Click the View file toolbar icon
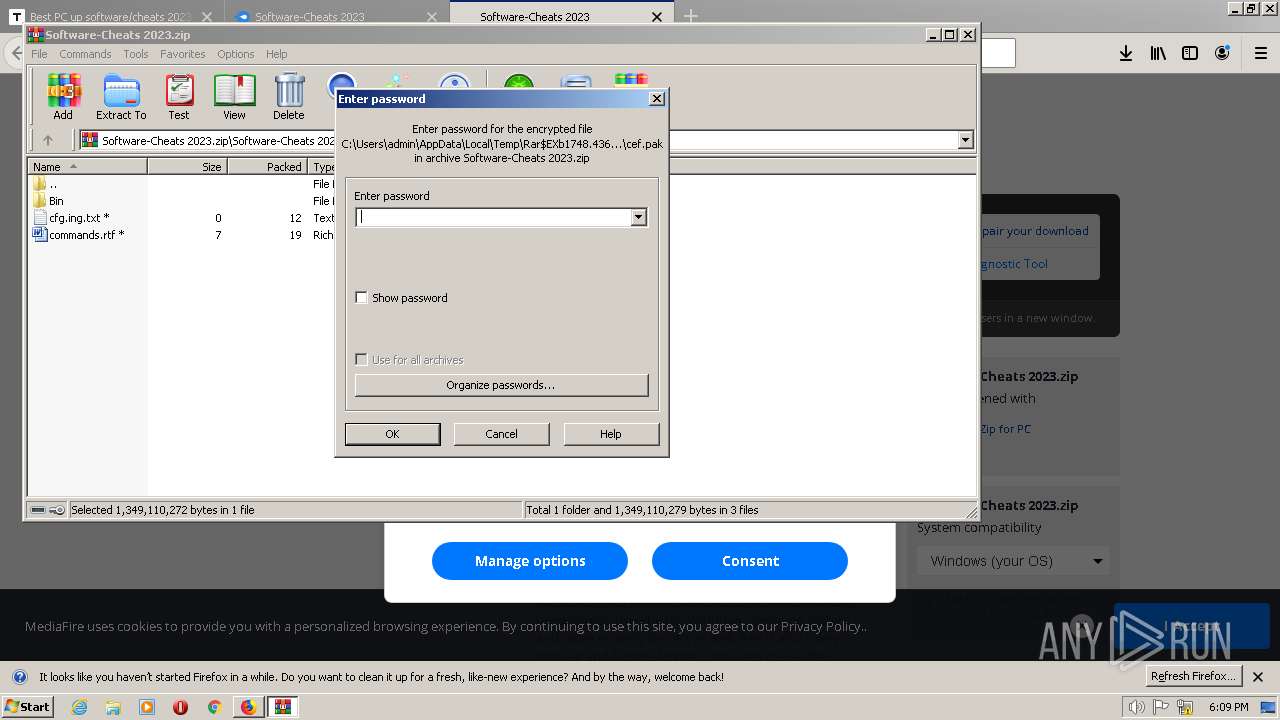 click(234, 97)
